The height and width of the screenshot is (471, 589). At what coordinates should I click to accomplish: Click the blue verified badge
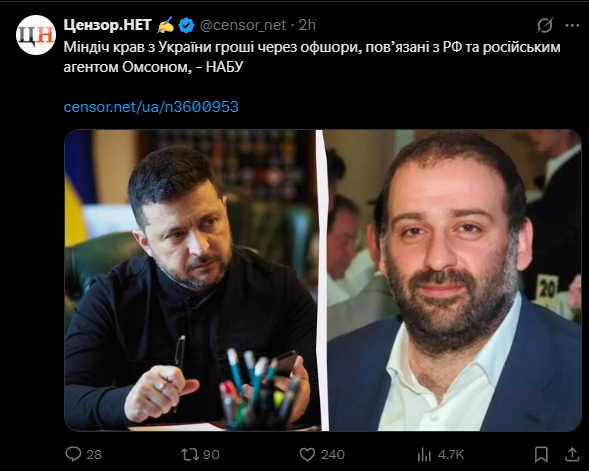(186, 26)
